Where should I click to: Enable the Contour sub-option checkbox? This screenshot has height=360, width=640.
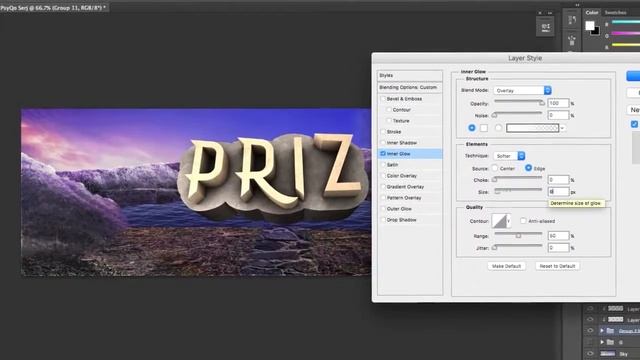(x=389, y=110)
